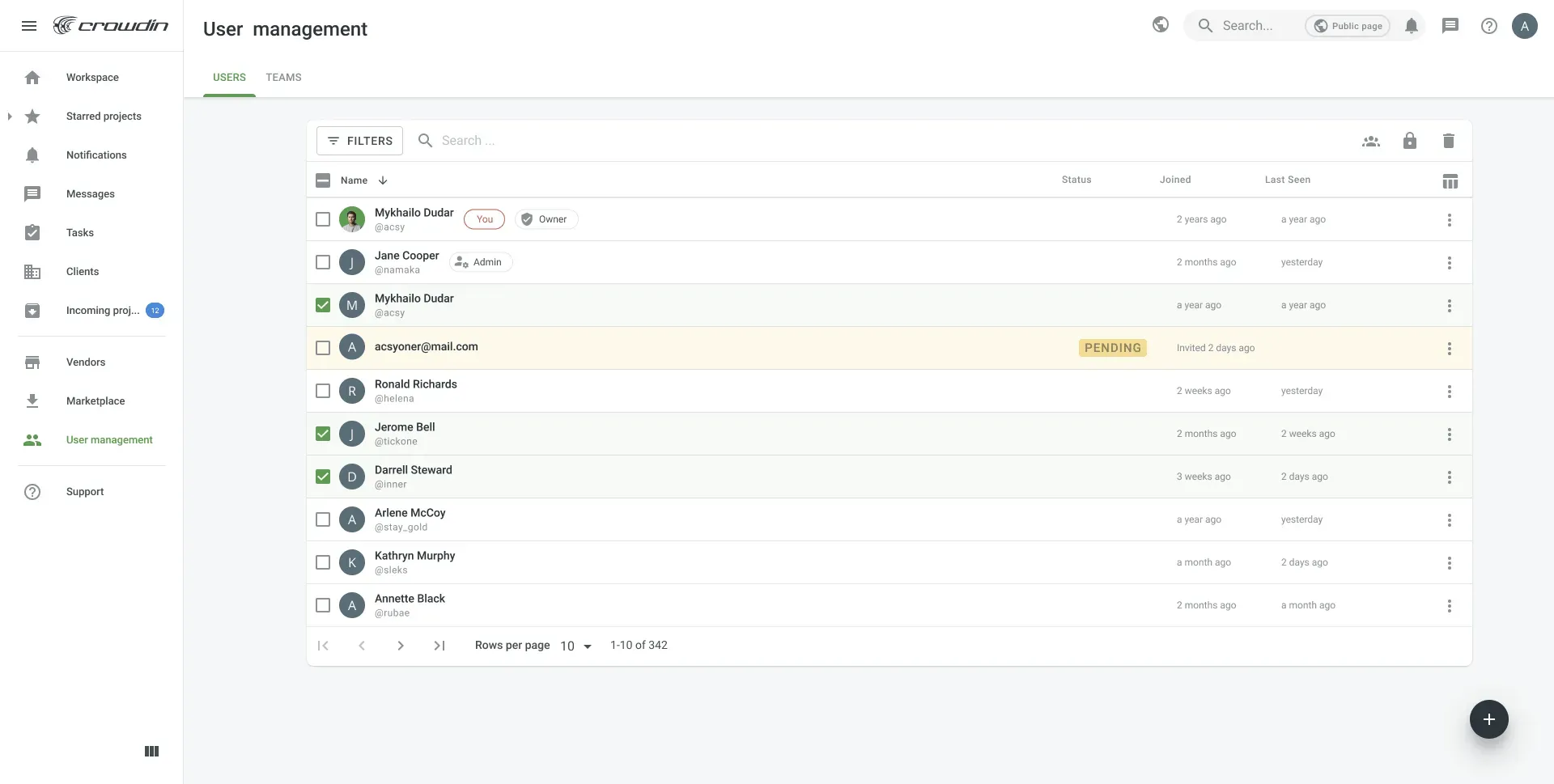Click the help question mark icon in header
This screenshot has height=784, width=1554.
1488,26
